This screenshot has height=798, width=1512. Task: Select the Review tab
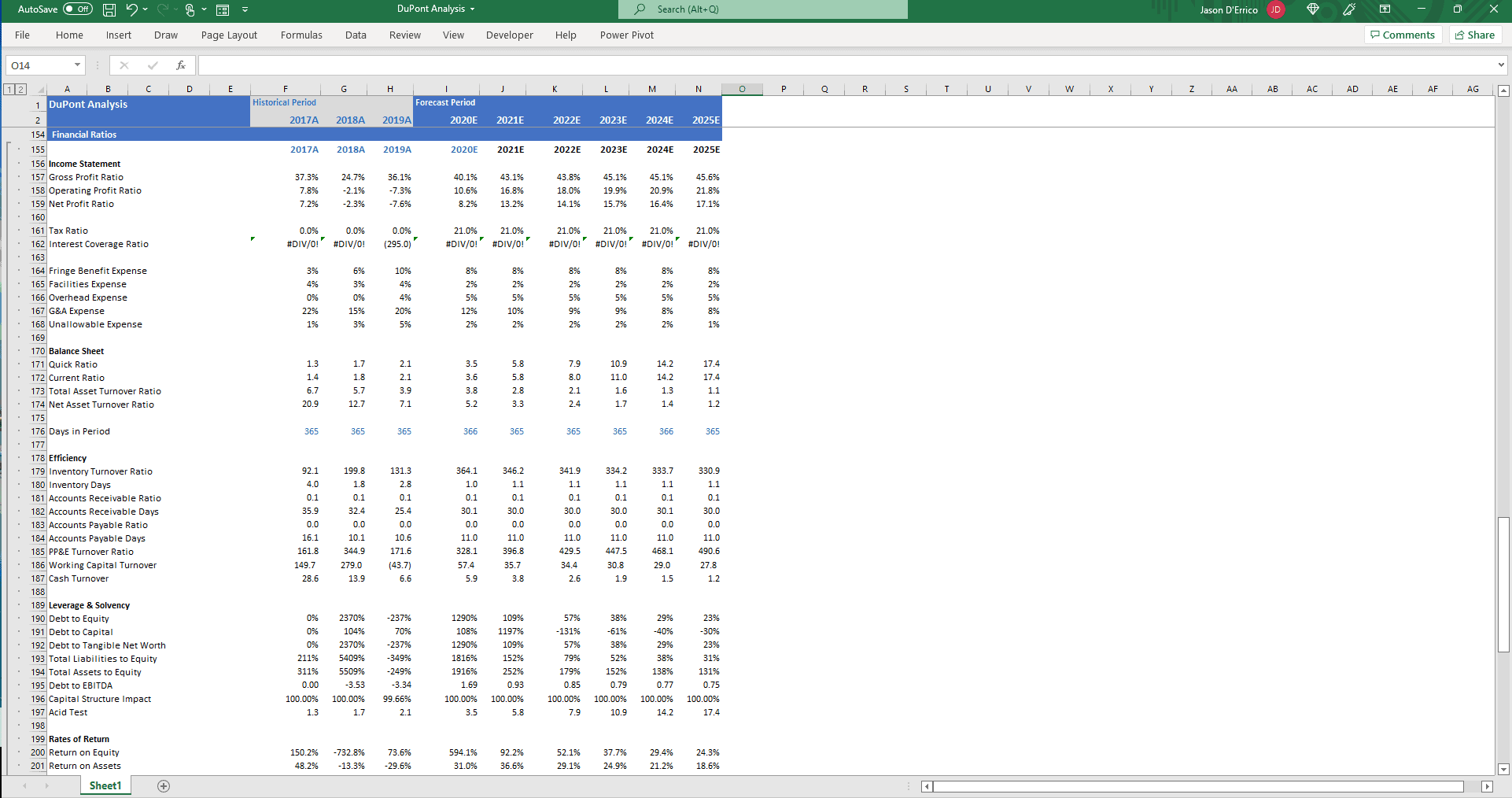coord(405,35)
